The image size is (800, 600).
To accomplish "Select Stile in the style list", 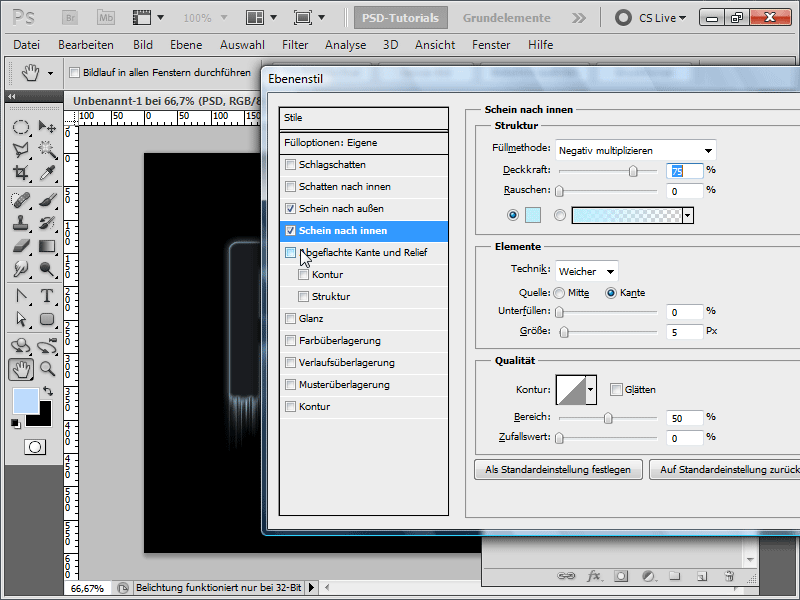I will 364,118.
